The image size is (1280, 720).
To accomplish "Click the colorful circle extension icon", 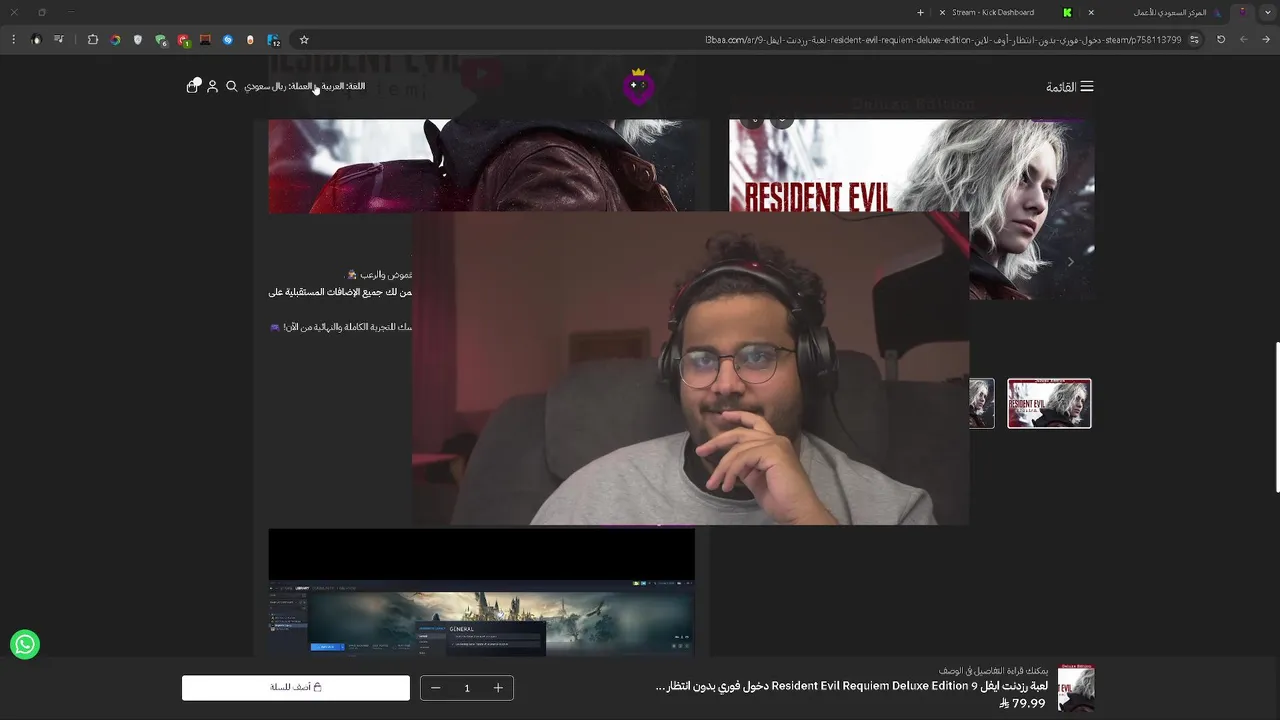I will point(115,40).
